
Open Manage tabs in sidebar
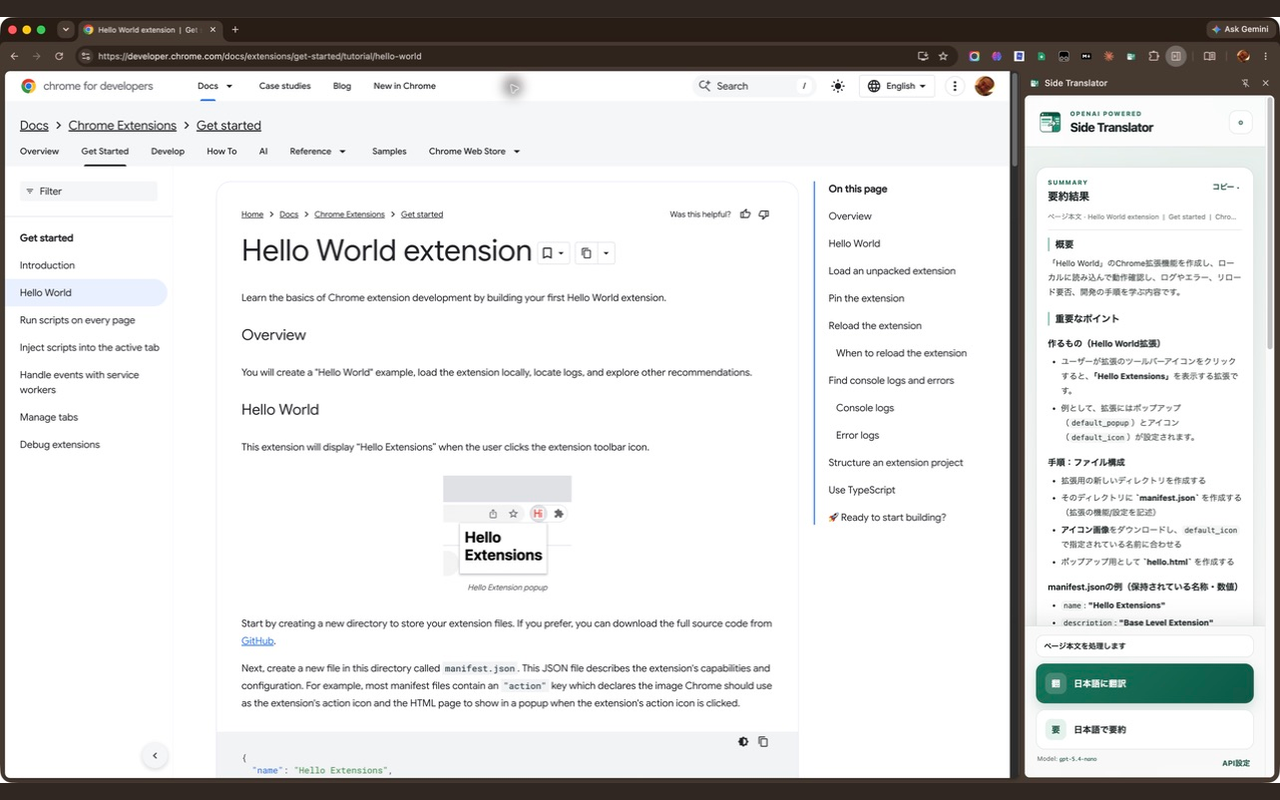(48, 417)
